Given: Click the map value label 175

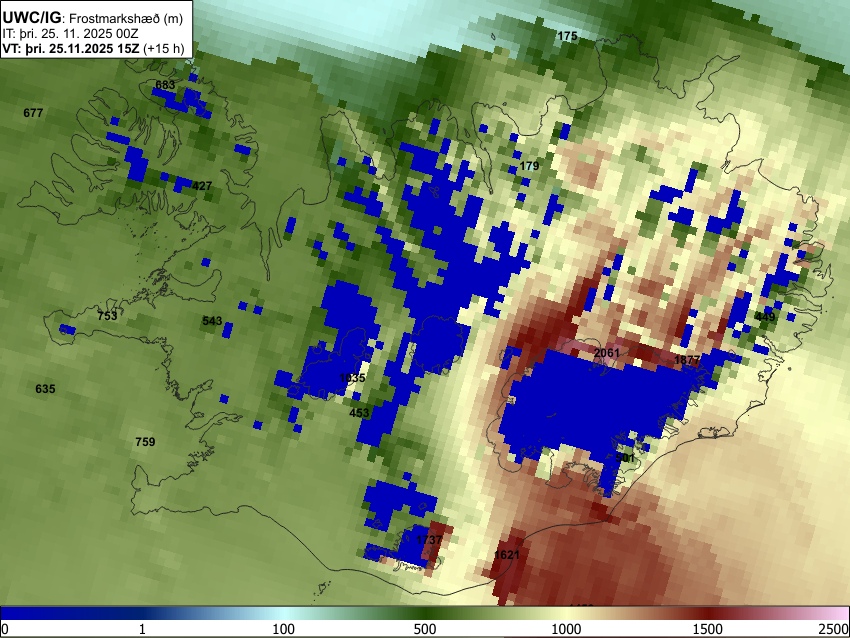Looking at the screenshot, I should pyautogui.click(x=568, y=36).
